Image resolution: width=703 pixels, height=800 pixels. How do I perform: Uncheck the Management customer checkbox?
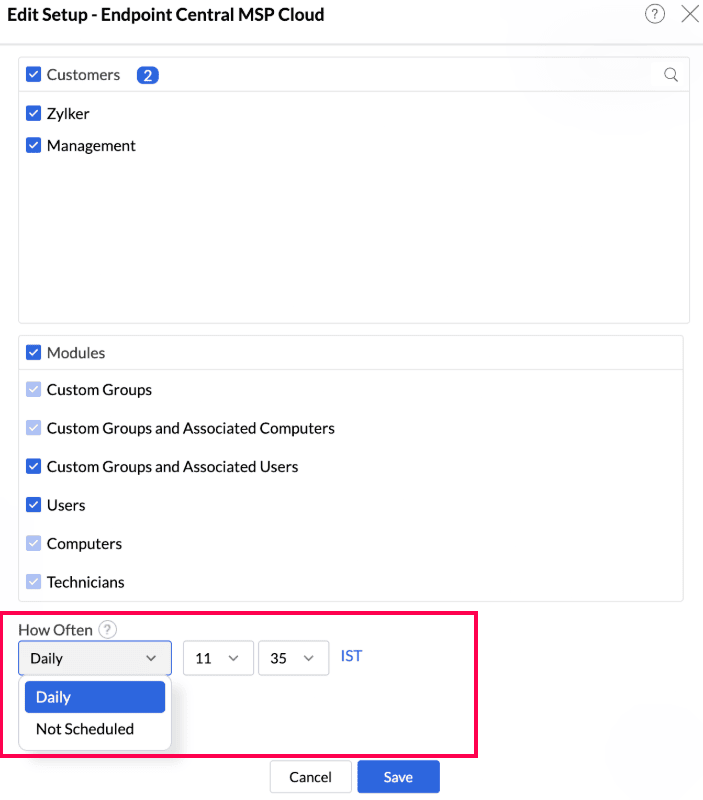pos(34,146)
